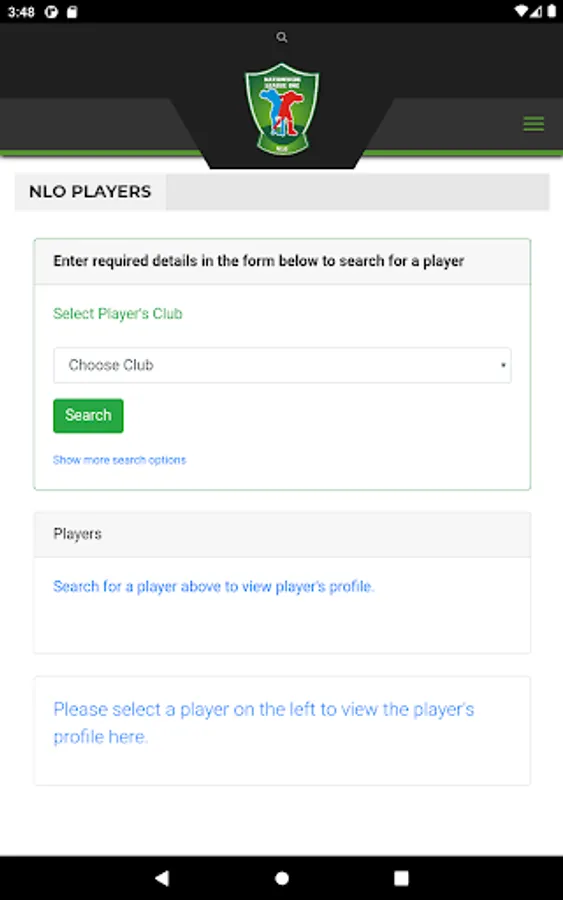Tap the clock time in status bar
Image resolution: width=563 pixels, height=900 pixels.
point(21,12)
